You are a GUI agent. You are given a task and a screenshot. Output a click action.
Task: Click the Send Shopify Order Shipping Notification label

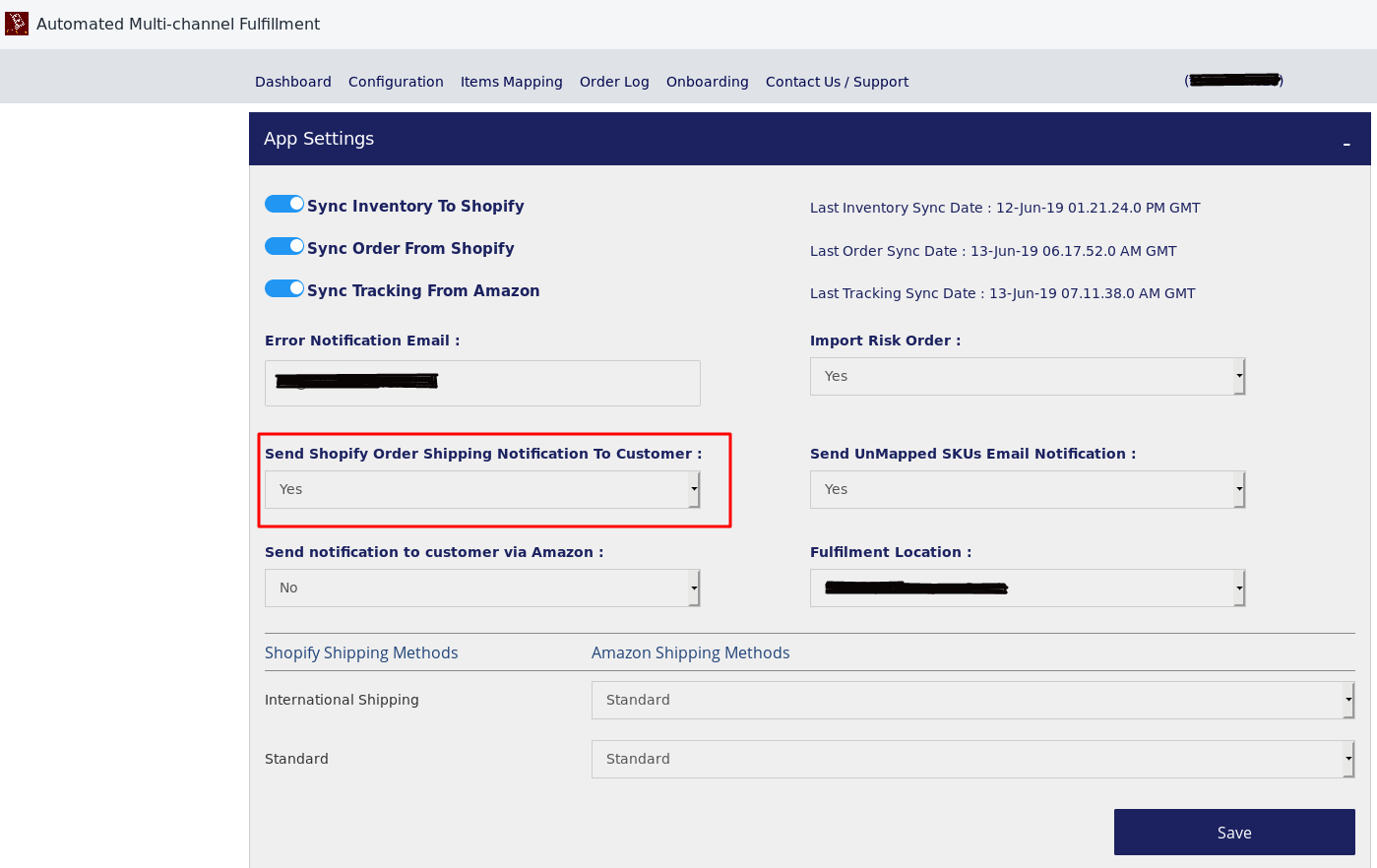click(483, 454)
